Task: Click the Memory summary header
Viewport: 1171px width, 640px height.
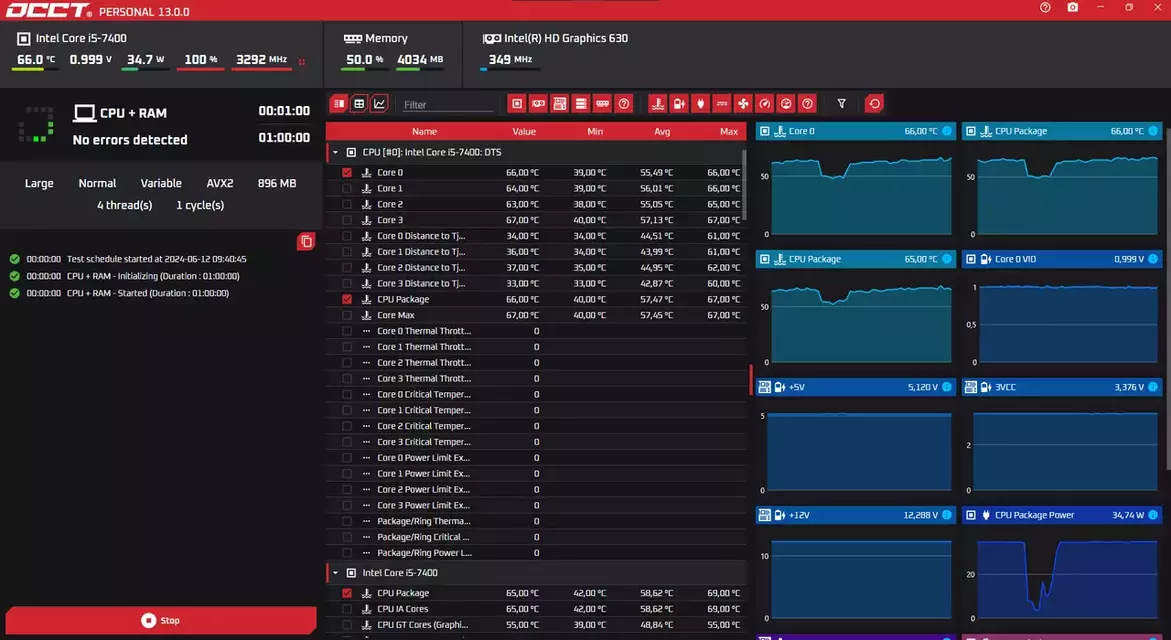Action: pos(376,38)
